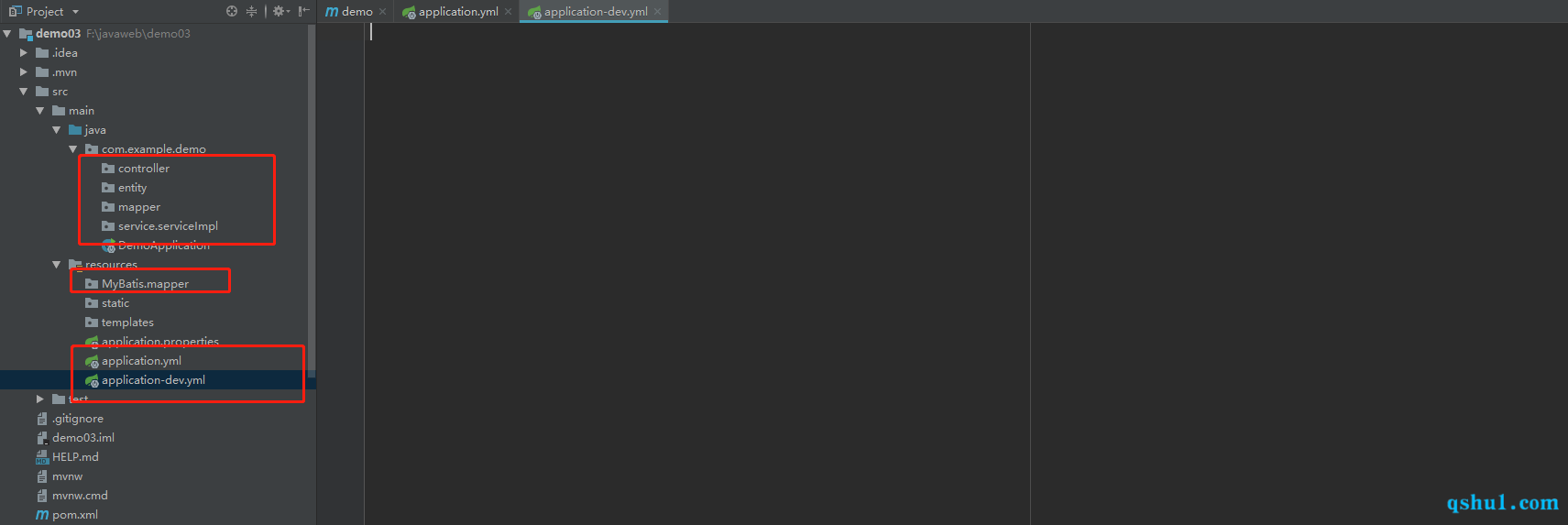Click the folder icon beside entity
Screen dimensions: 1568x525
click(108, 188)
